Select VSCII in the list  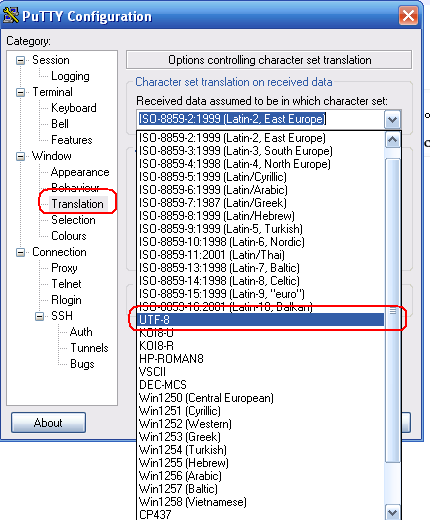pyautogui.click(x=261, y=372)
